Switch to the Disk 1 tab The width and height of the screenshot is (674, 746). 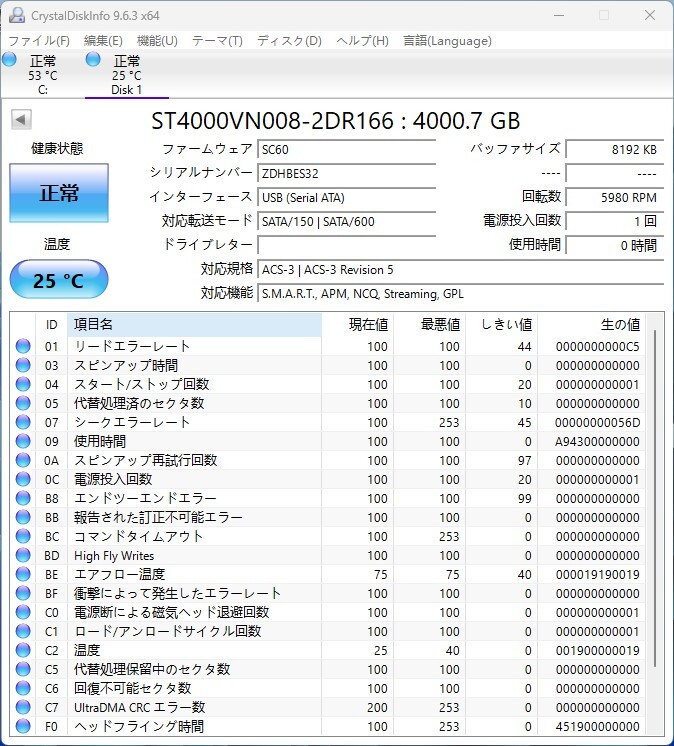[127, 75]
